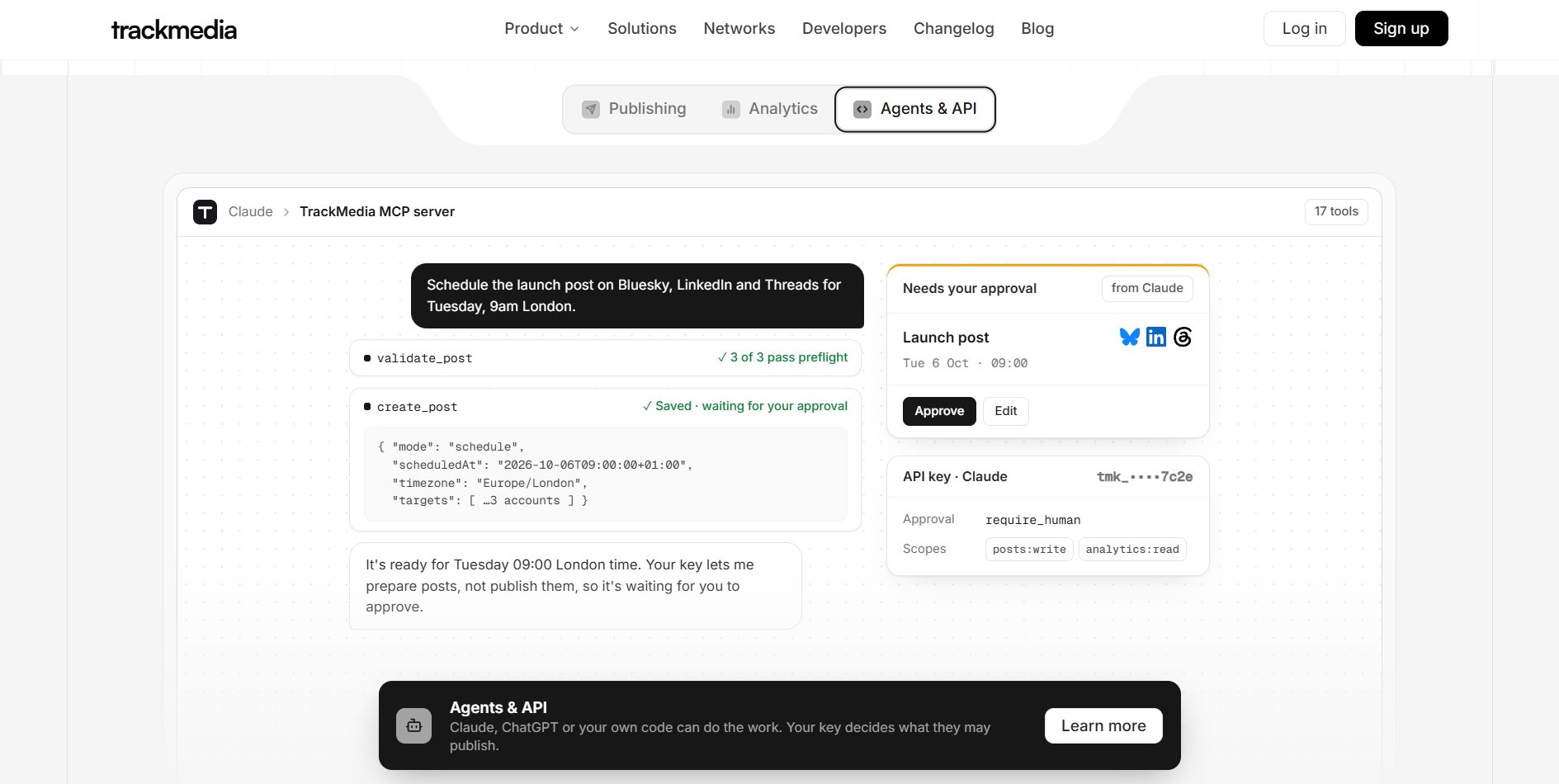1559x784 pixels.
Task: Click the Log in button
Action: [x=1305, y=29]
